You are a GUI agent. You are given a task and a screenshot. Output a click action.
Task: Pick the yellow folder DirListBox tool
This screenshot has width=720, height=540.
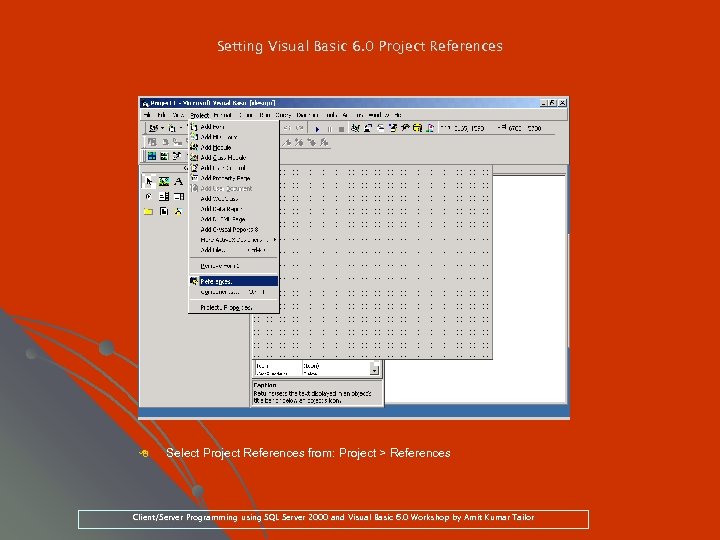148,211
